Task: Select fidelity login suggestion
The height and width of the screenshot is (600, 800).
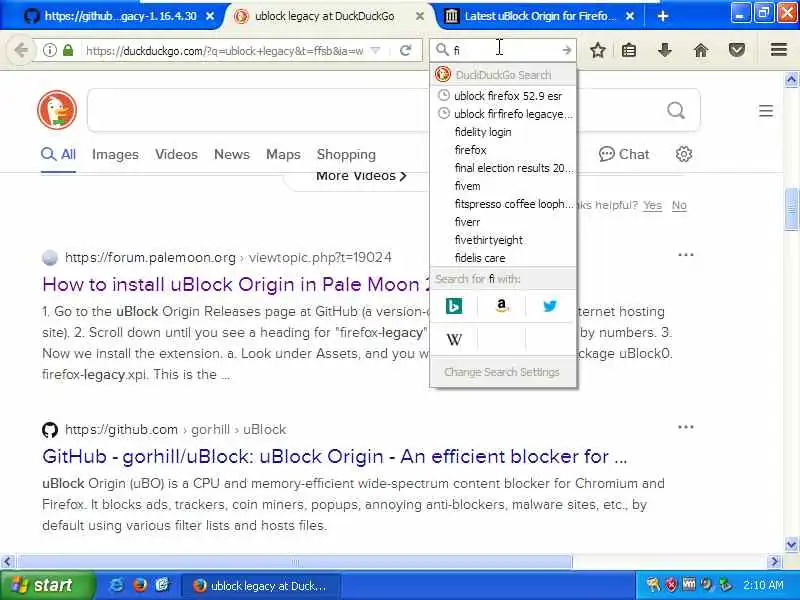Action: pos(504,132)
